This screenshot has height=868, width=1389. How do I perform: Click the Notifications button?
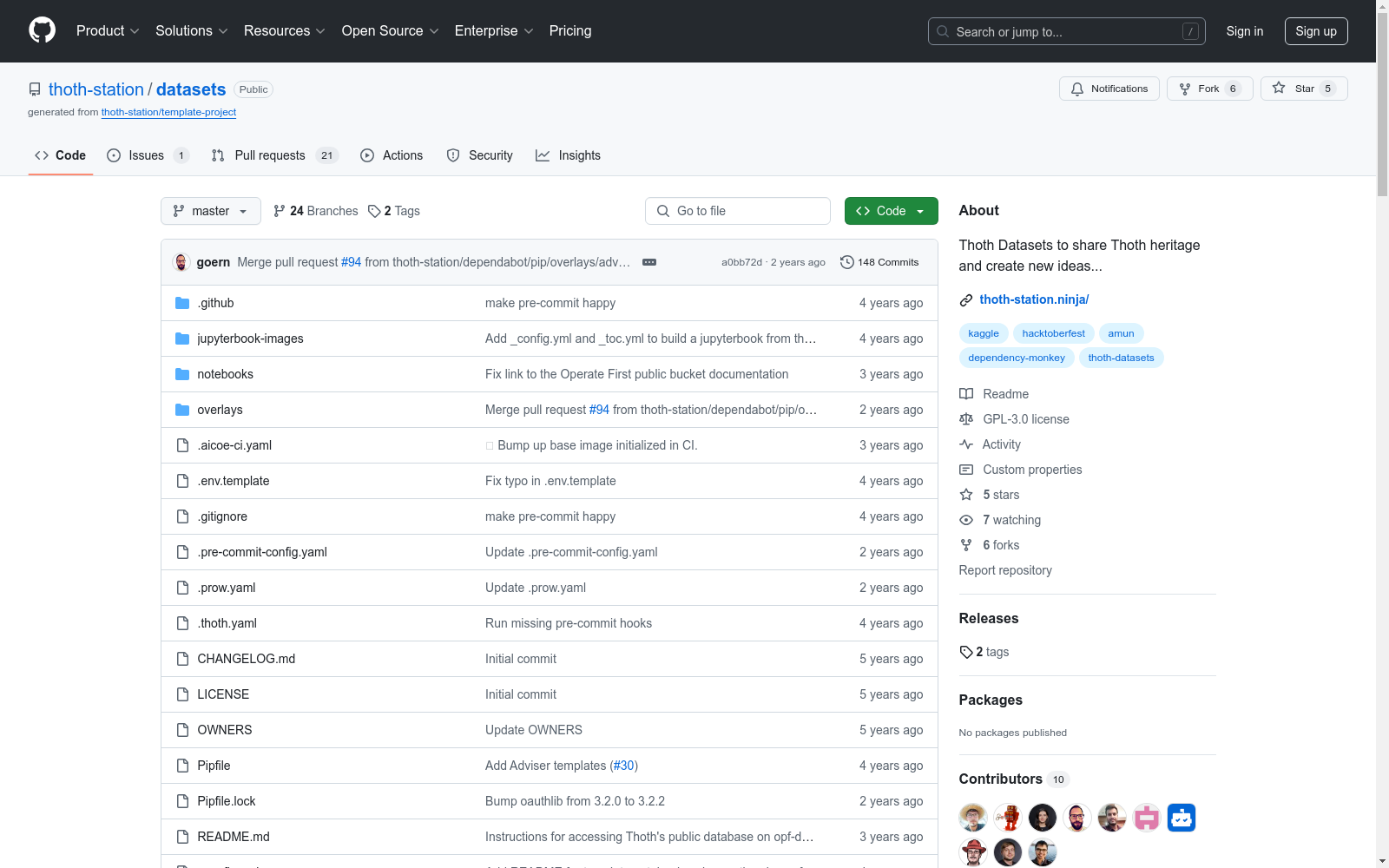[x=1109, y=89]
